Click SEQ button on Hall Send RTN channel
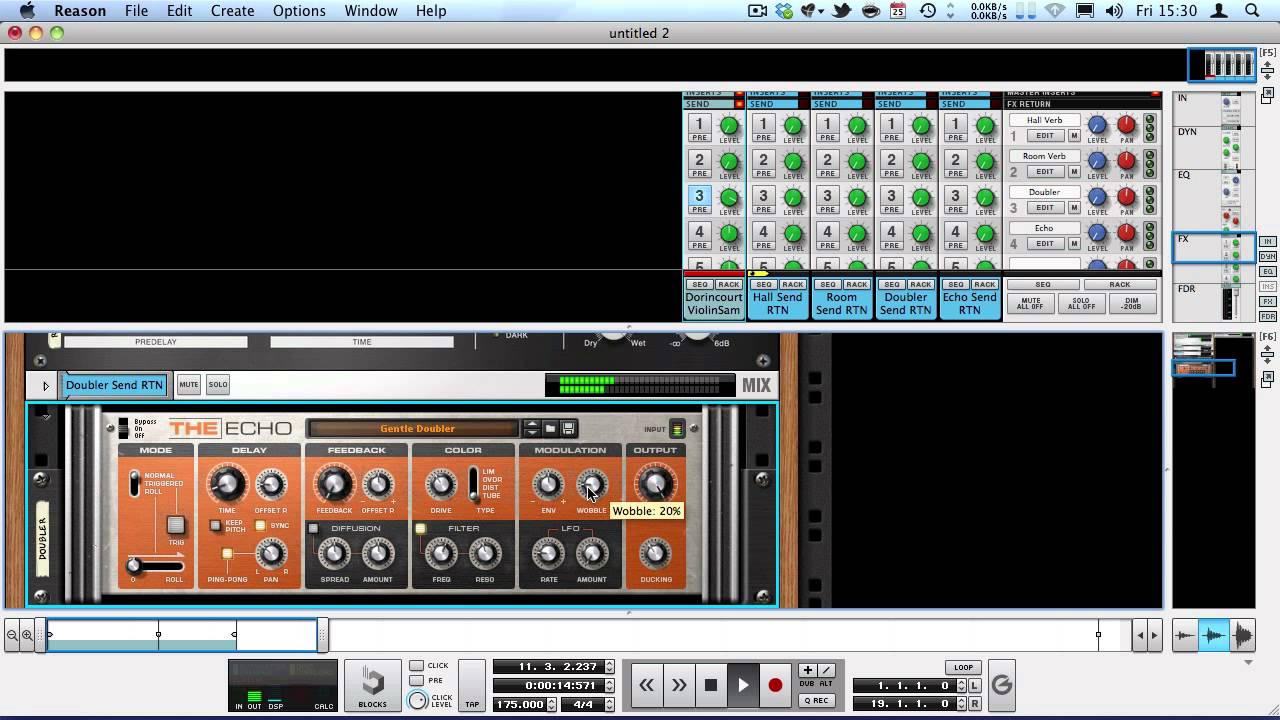 pyautogui.click(x=764, y=285)
